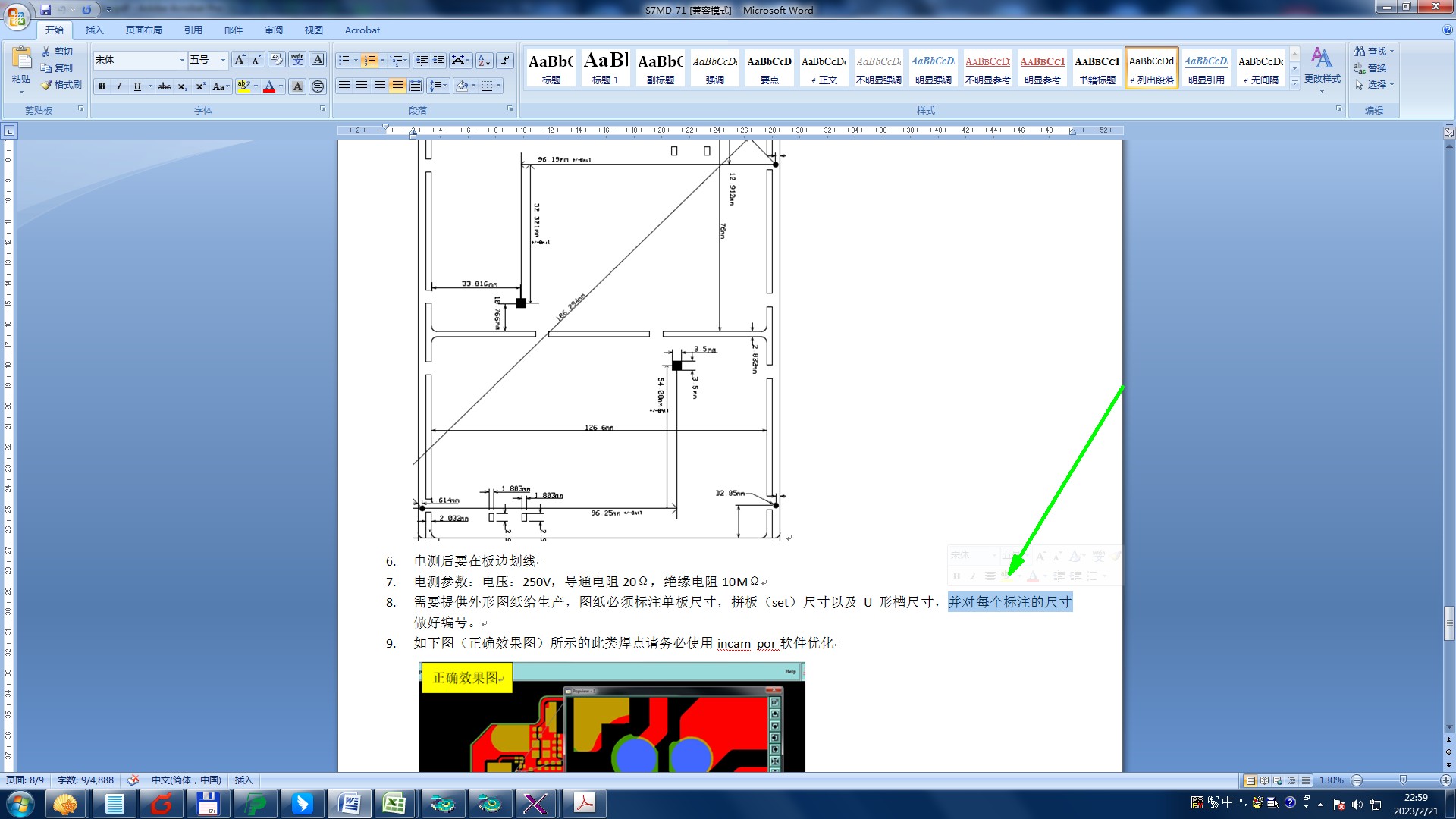The height and width of the screenshot is (819, 1456).
Task: Toggle bold formatting button
Action: [x=102, y=86]
